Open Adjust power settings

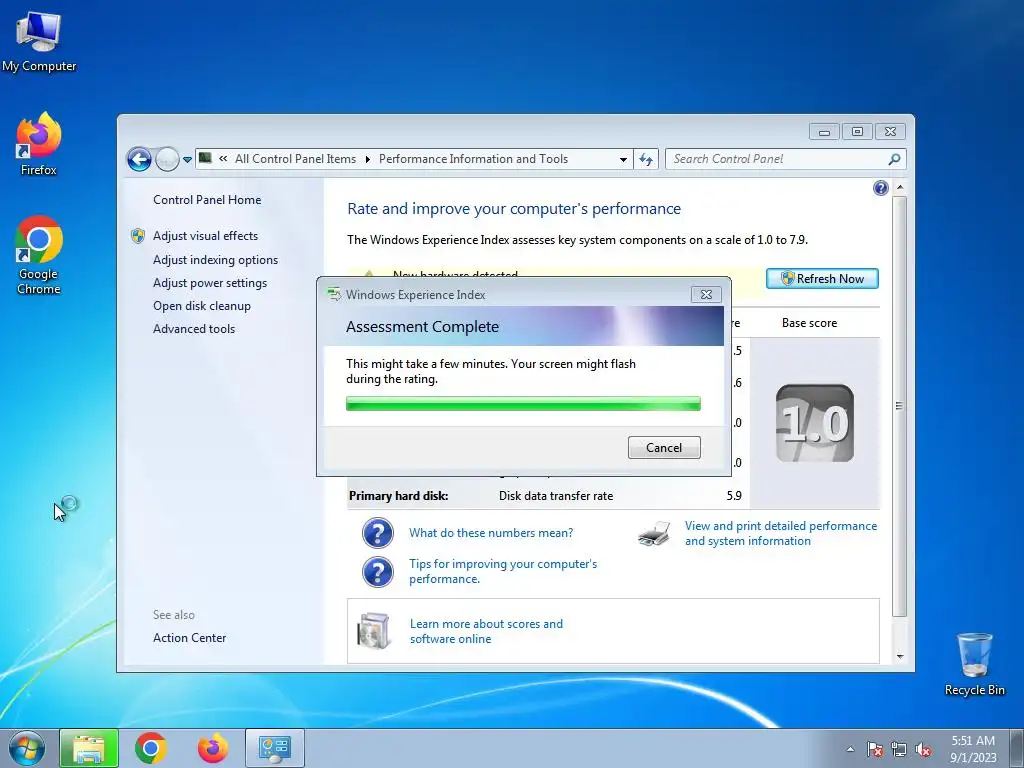click(210, 283)
